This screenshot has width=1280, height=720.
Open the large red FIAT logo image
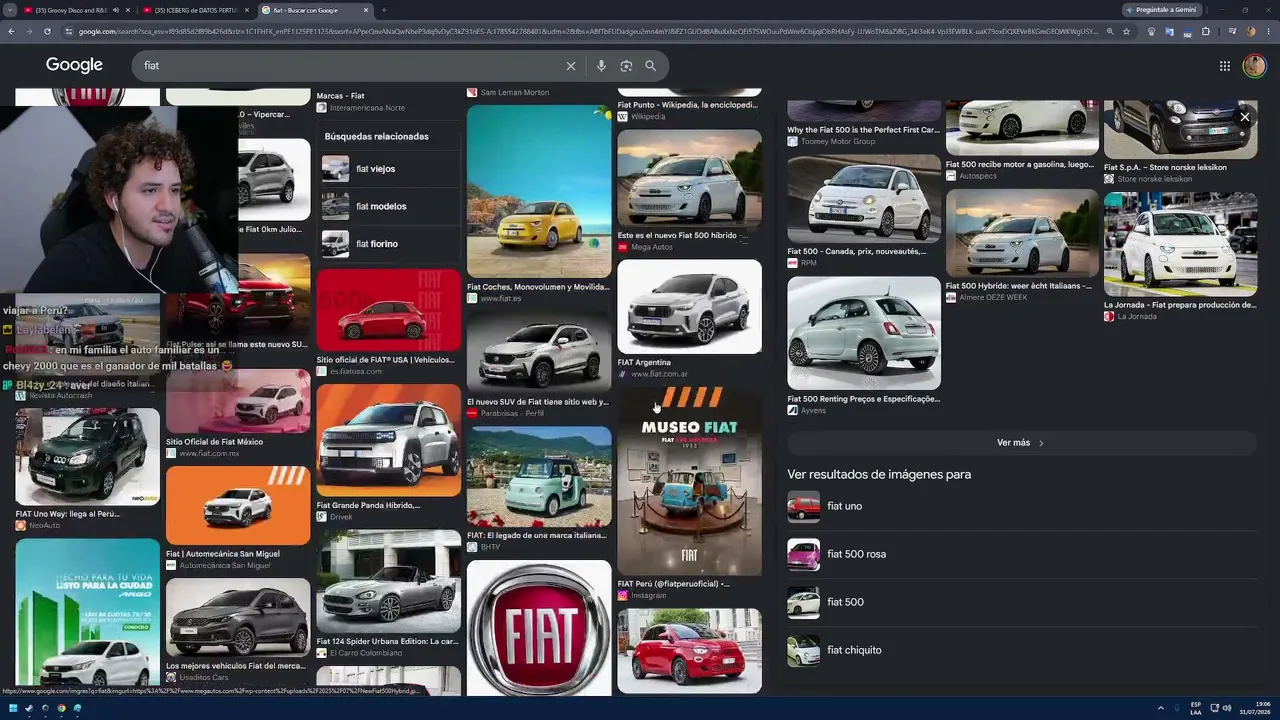coord(539,627)
